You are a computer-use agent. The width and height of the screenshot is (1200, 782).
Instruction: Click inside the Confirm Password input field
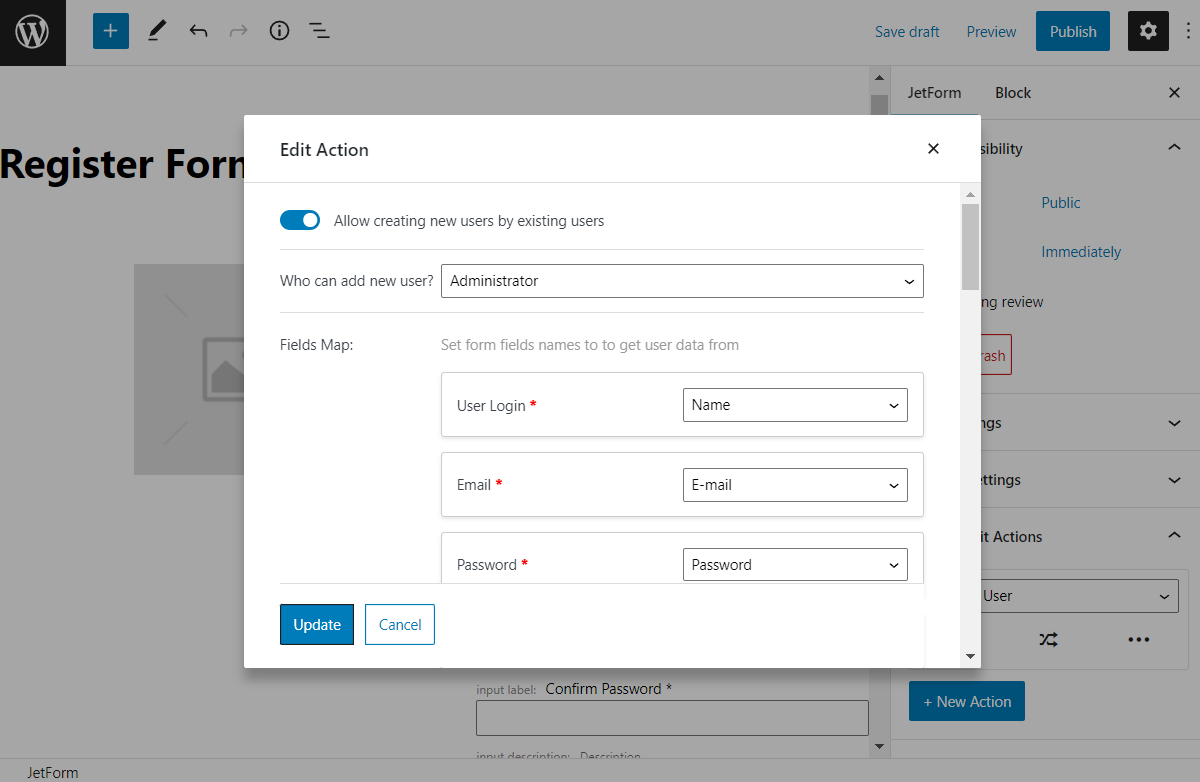[x=671, y=717]
